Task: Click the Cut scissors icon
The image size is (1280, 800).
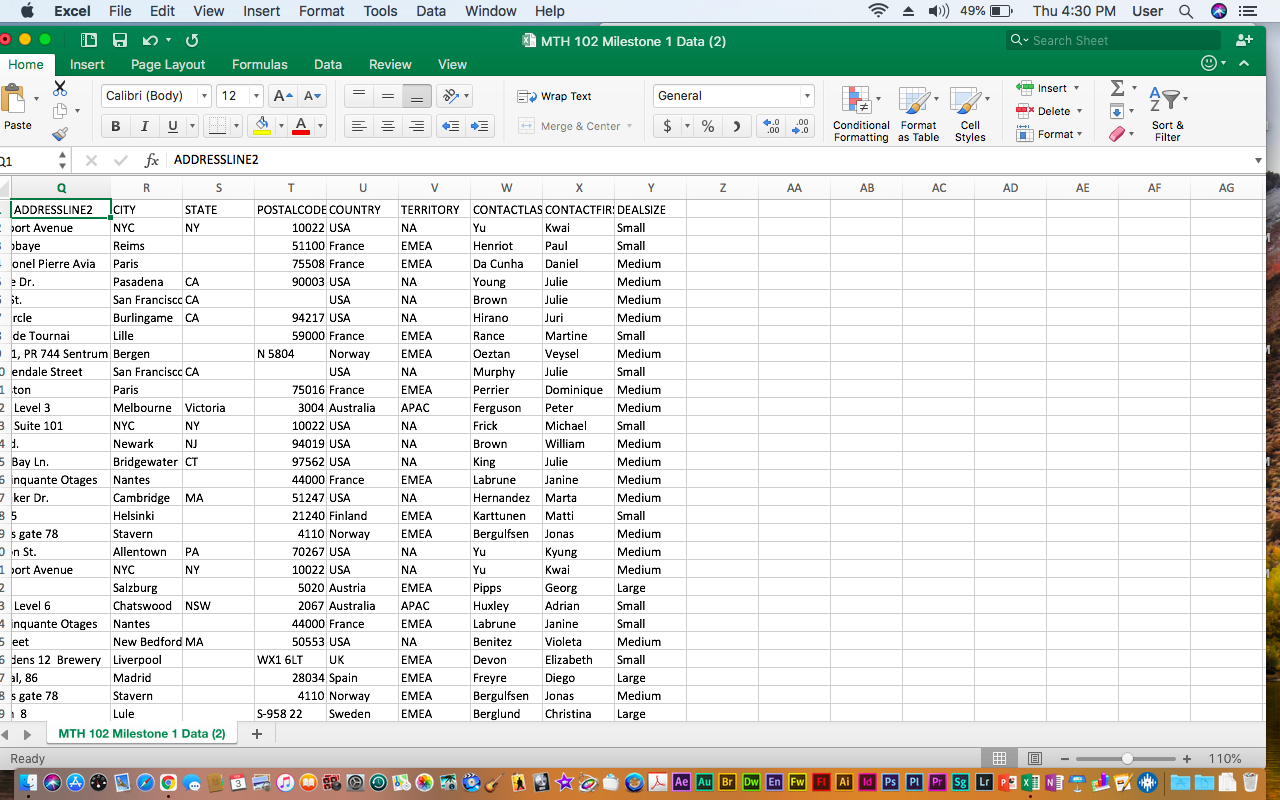Action: tap(60, 88)
